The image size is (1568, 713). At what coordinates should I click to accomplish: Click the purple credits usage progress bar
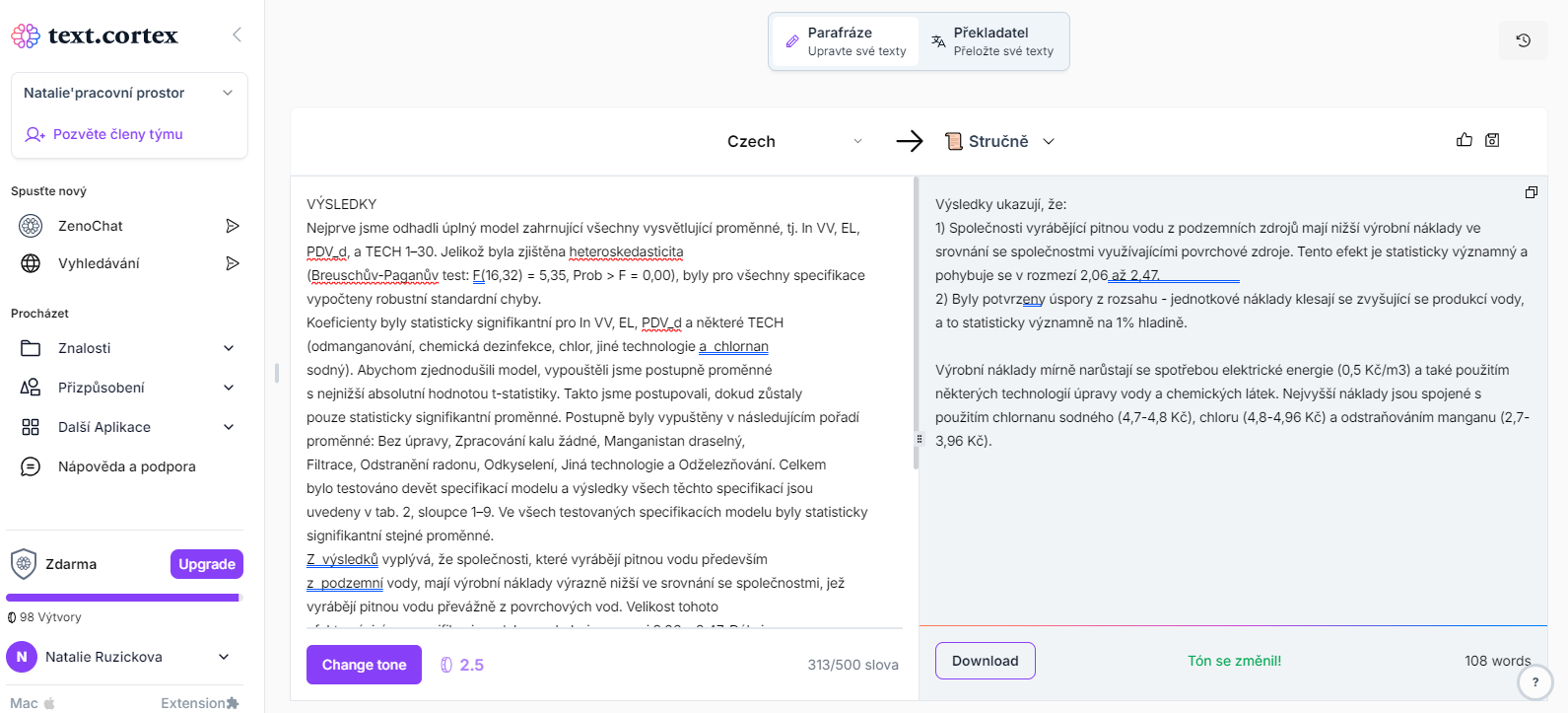coord(124,598)
